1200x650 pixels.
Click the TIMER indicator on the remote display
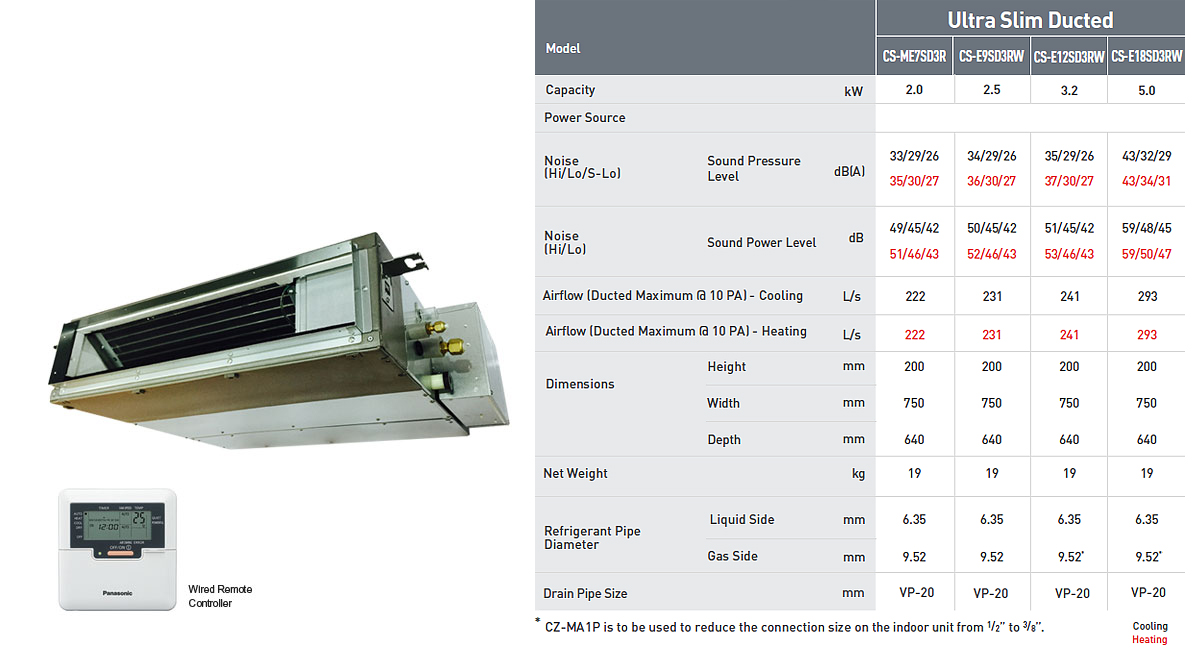tap(103, 508)
